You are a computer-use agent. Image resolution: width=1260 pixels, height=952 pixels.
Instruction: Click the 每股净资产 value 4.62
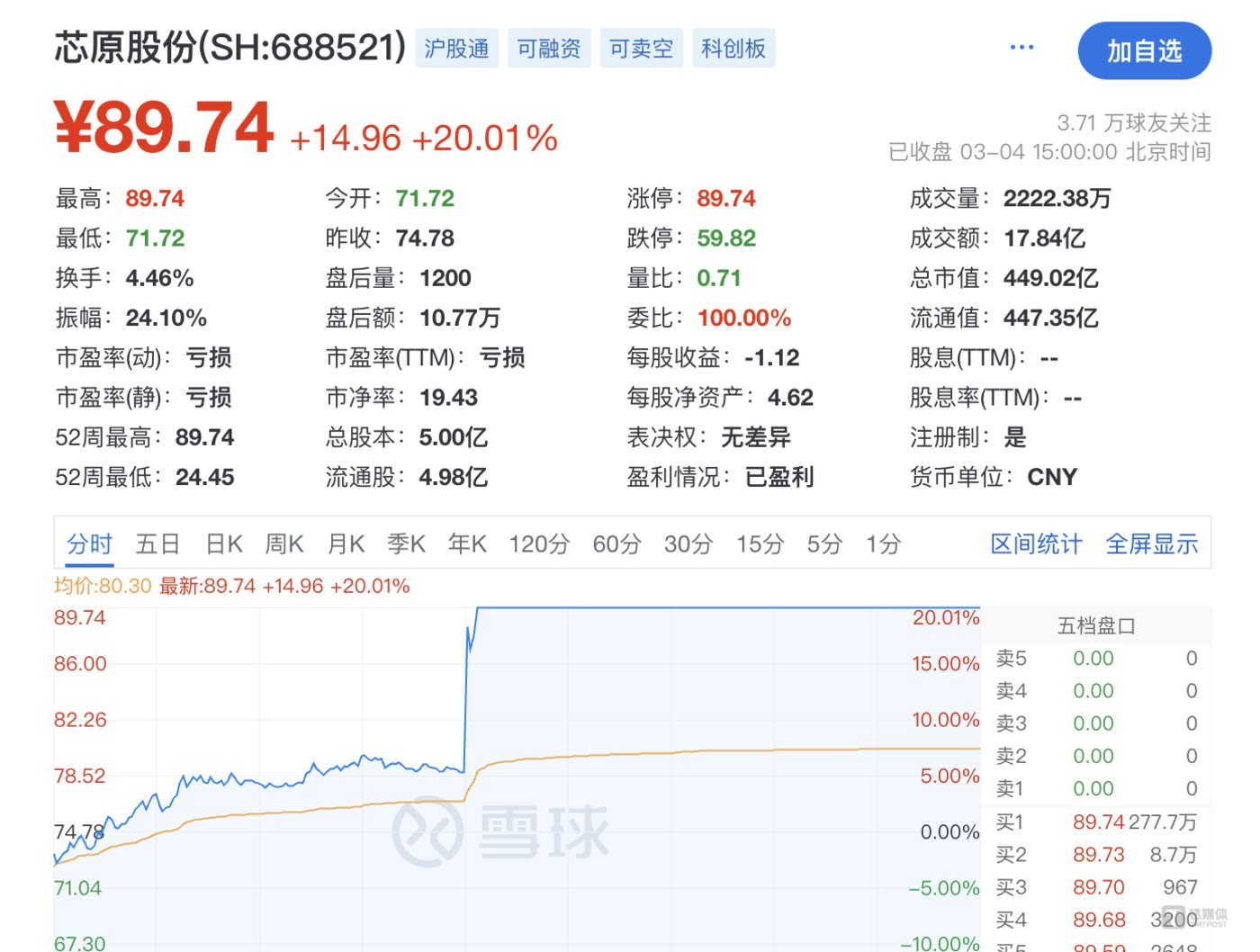click(790, 398)
